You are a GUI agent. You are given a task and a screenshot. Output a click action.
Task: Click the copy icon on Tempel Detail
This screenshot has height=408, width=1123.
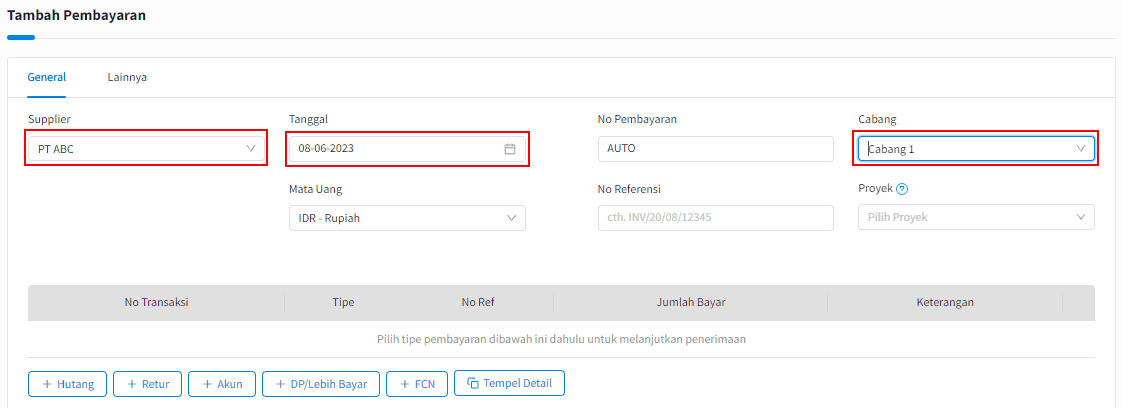pyautogui.click(x=473, y=383)
